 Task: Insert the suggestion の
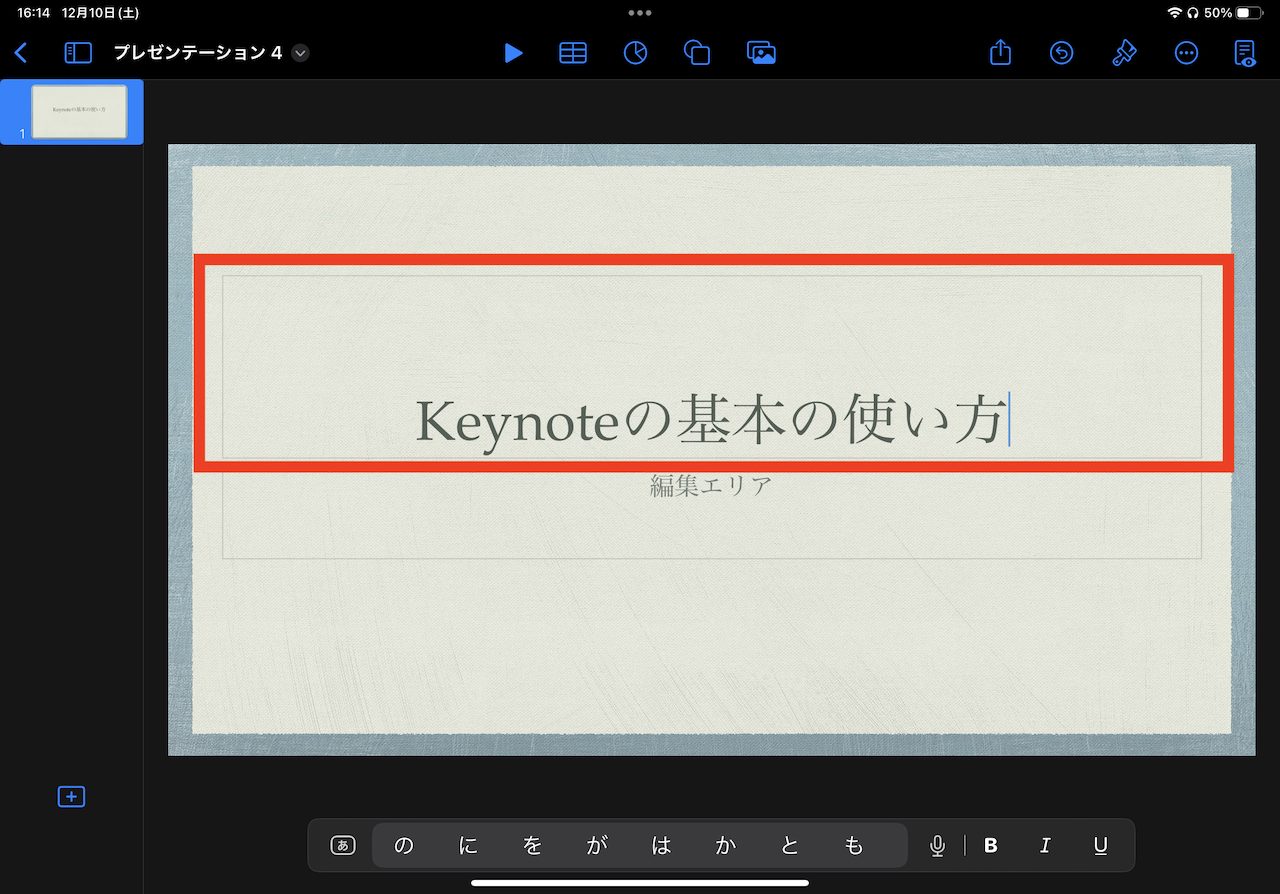tap(404, 846)
